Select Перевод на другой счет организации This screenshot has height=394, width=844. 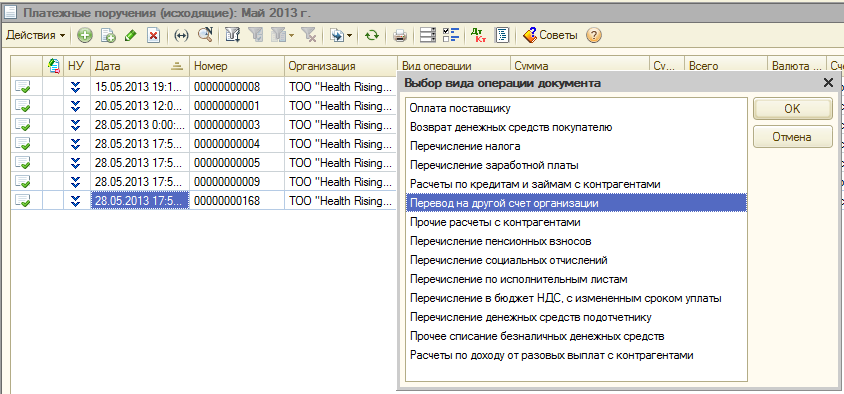click(x=576, y=203)
